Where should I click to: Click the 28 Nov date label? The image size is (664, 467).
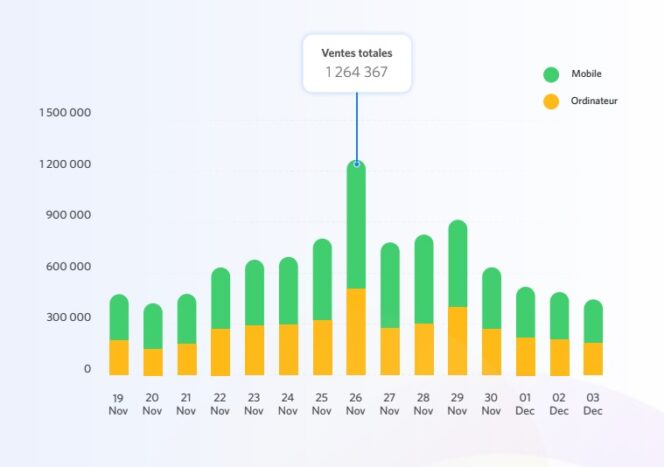(x=423, y=405)
